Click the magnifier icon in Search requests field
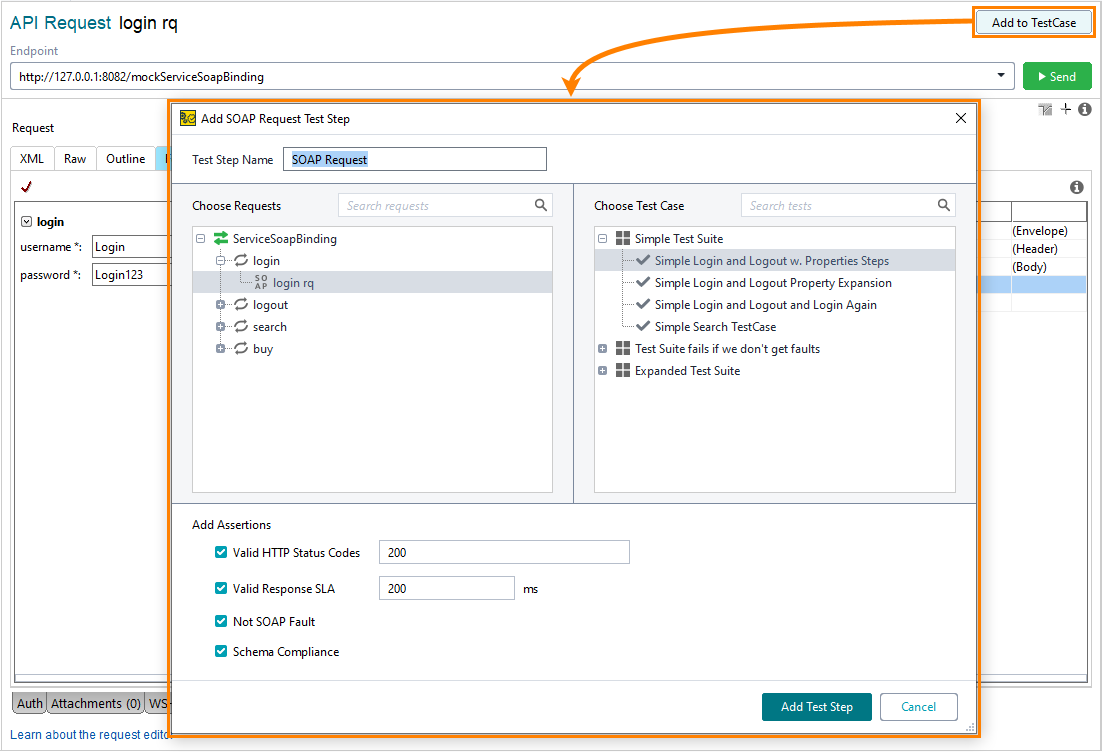 tap(541, 204)
